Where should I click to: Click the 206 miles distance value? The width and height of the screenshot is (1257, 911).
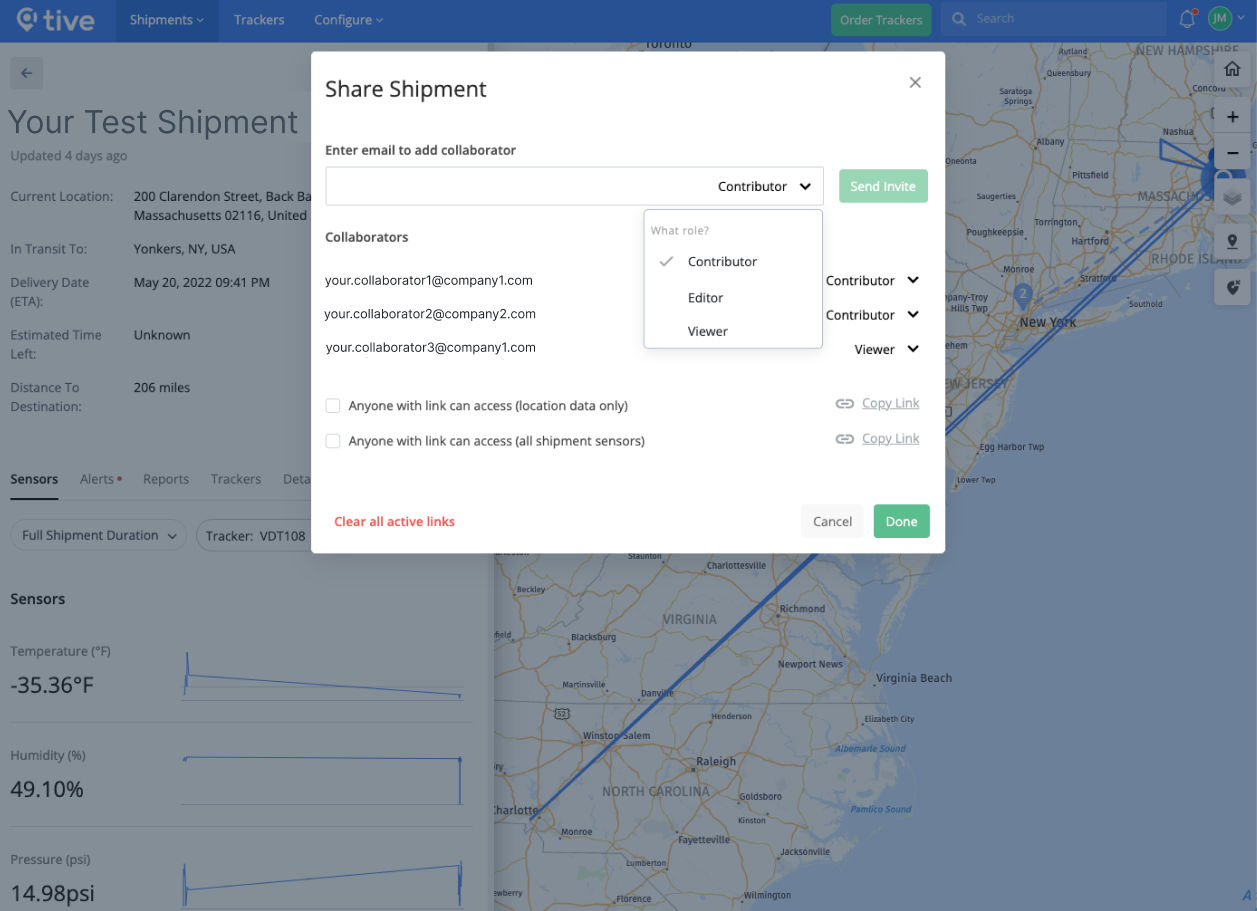click(162, 388)
